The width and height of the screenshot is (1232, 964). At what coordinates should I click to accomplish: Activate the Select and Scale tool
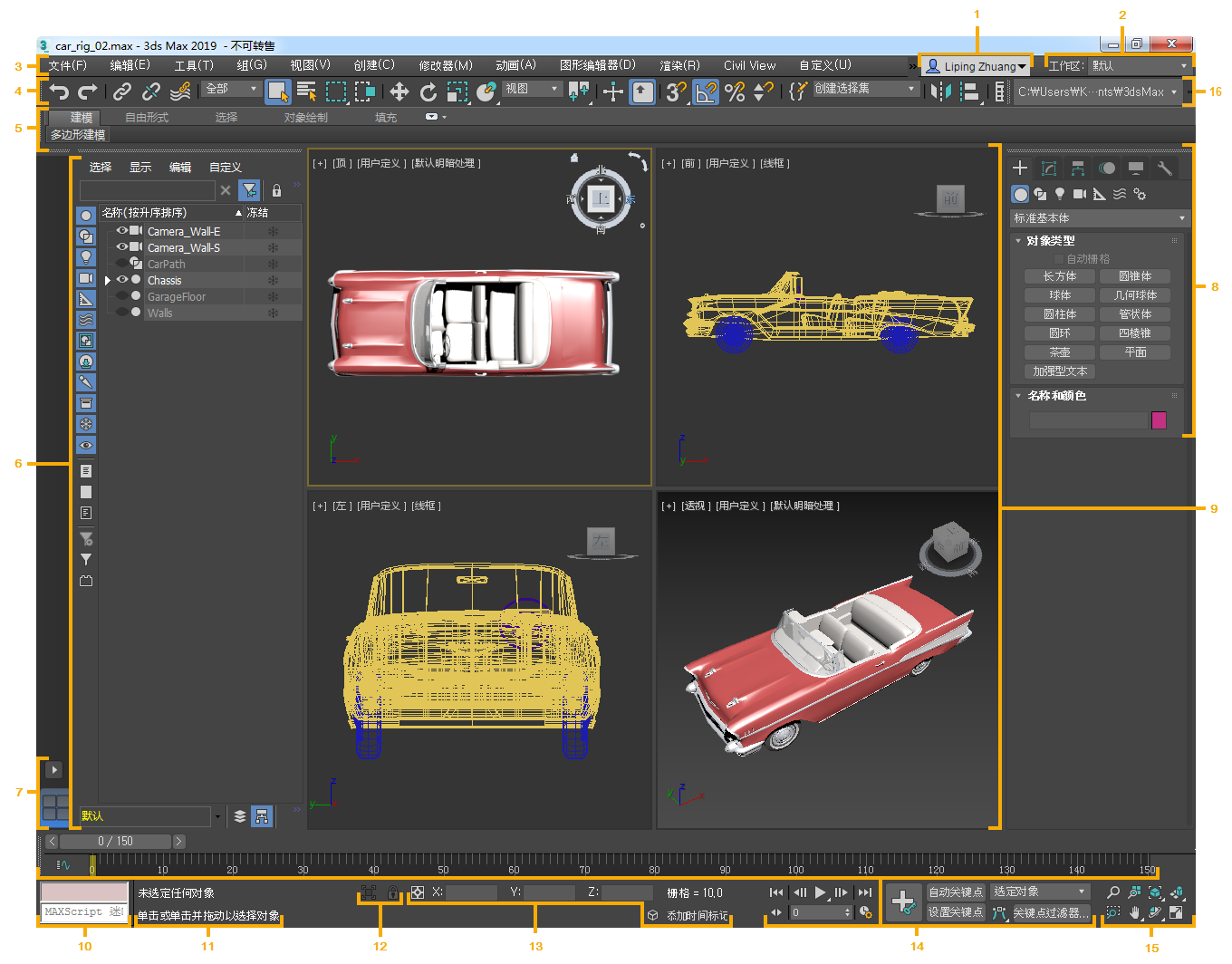457,92
